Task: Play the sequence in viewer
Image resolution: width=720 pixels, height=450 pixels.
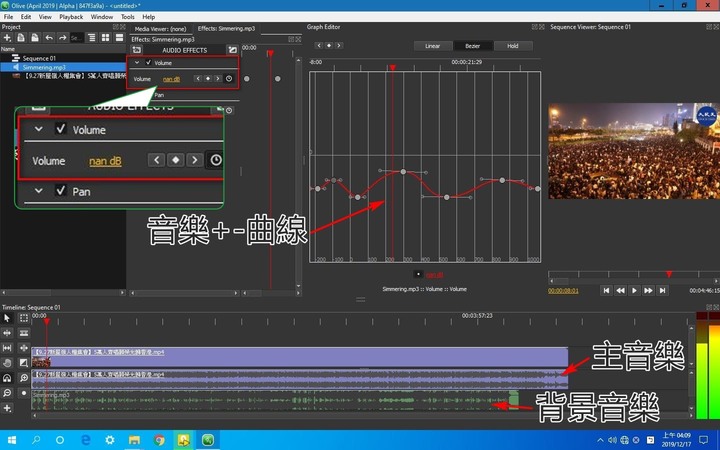Action: 635,290
